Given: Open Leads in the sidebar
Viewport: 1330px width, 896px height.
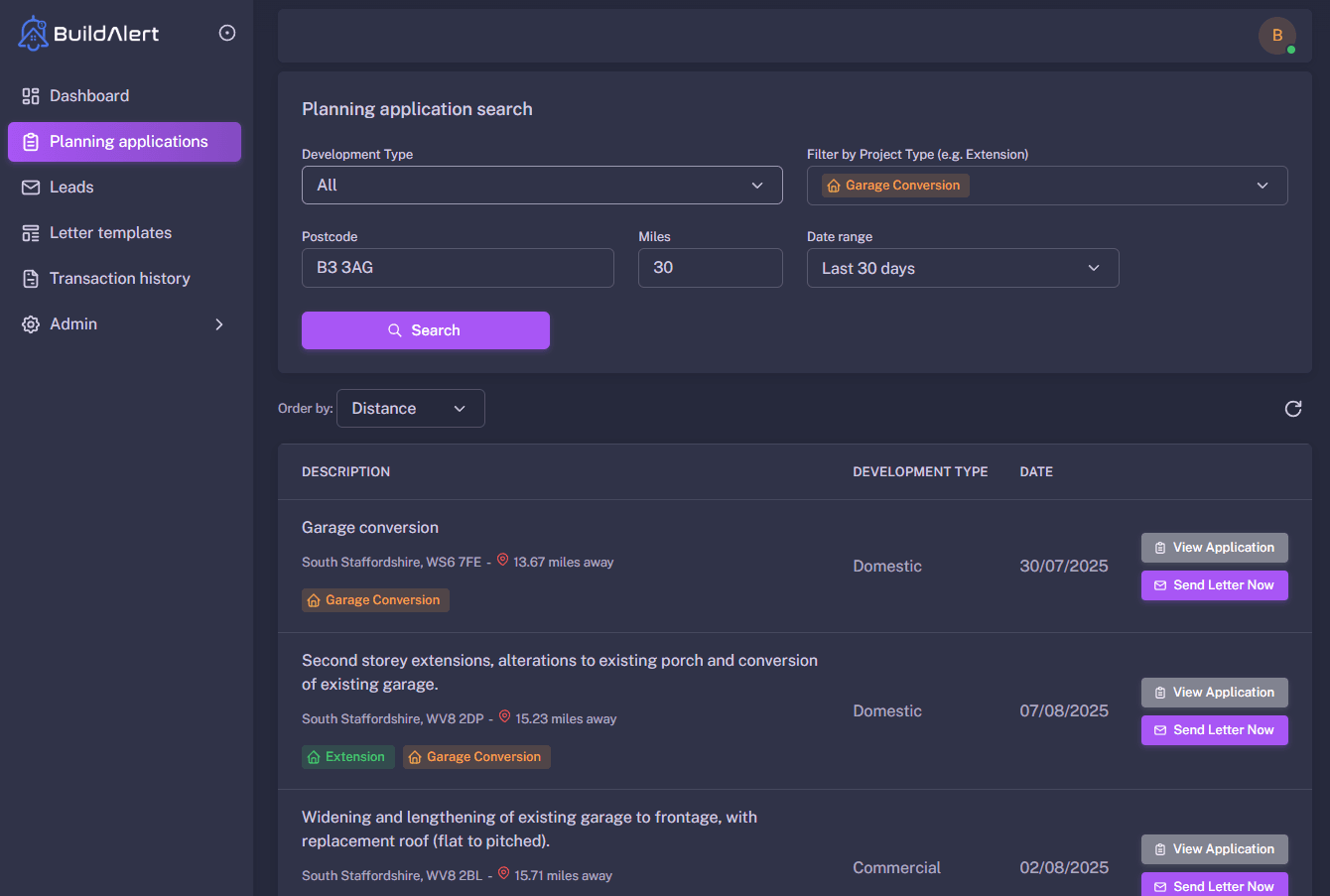Looking at the screenshot, I should coord(71,188).
